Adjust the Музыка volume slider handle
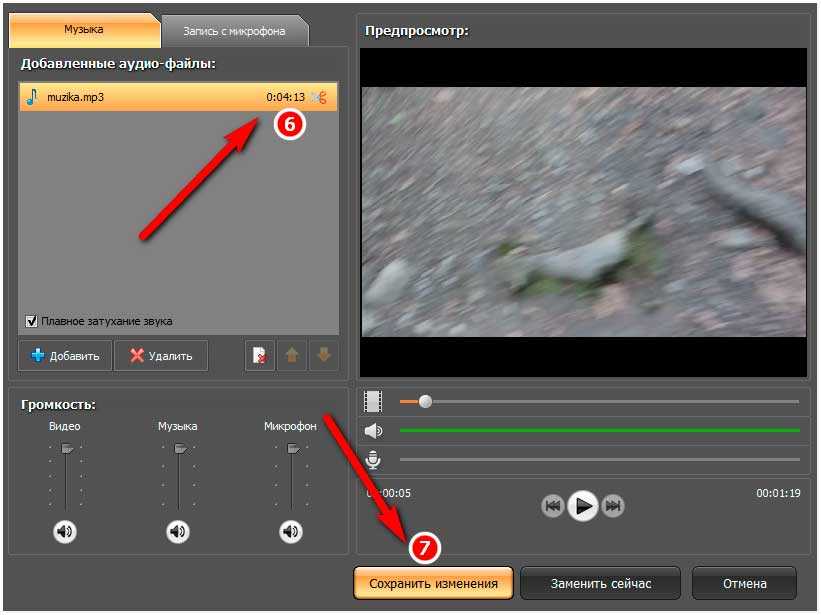The height and width of the screenshot is (615, 821). (180, 449)
